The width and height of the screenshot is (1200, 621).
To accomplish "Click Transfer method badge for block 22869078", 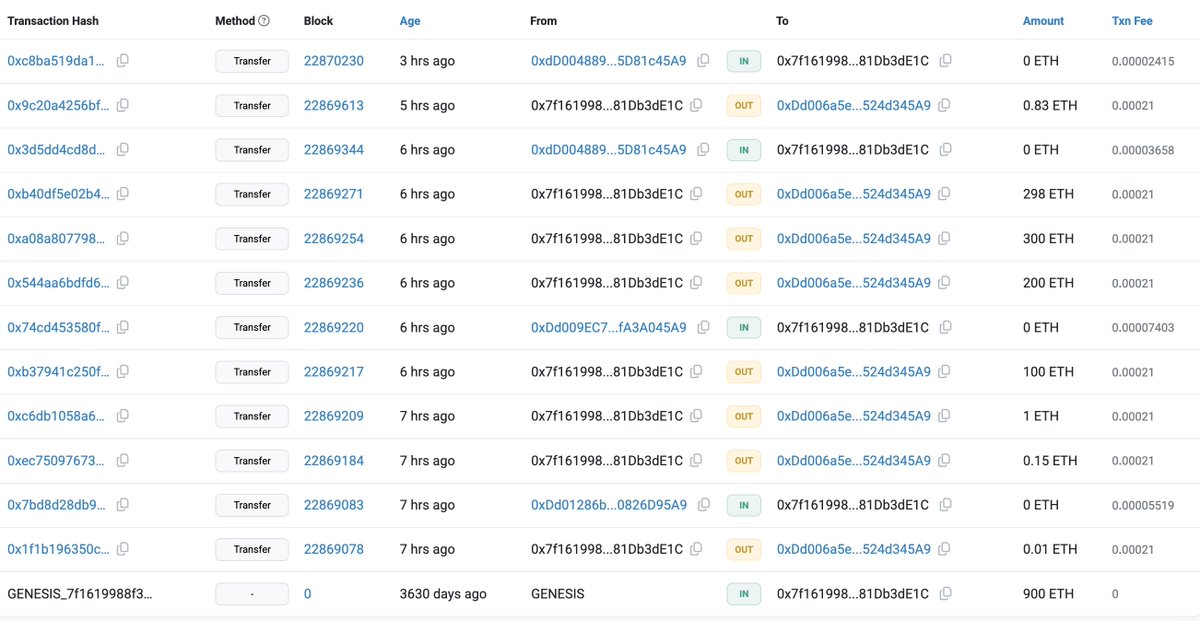I will [252, 549].
